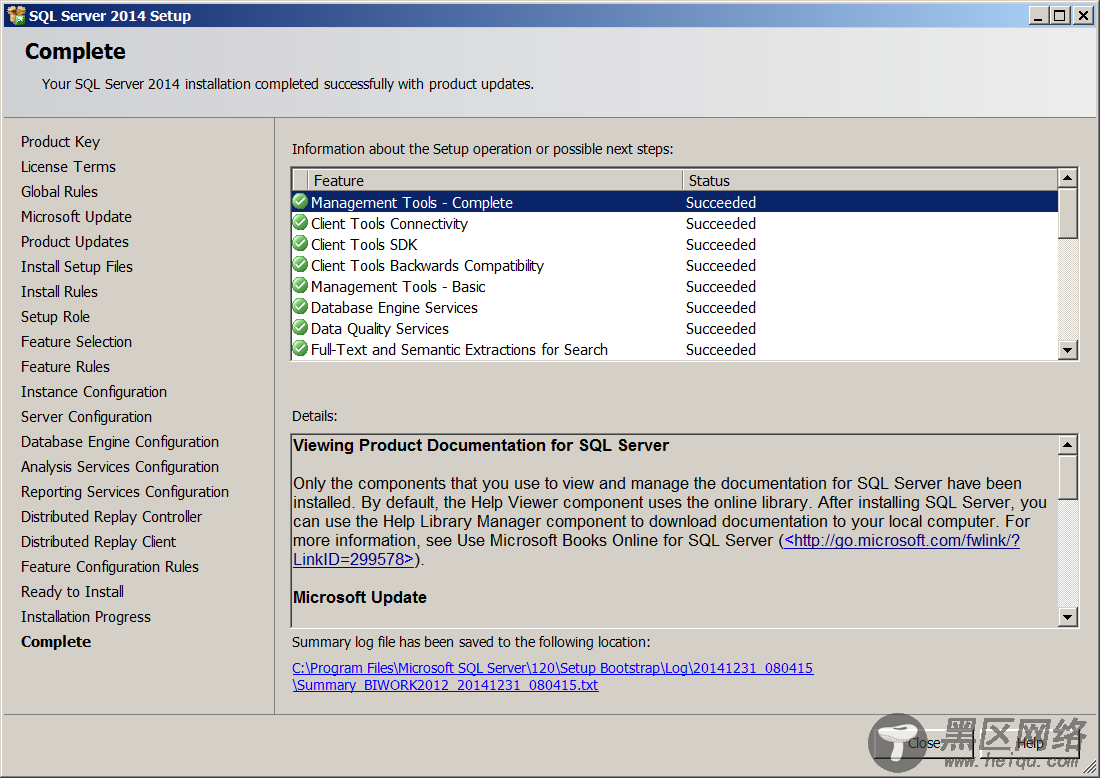Click the Details pane scroll down arrow
The width and height of the screenshot is (1100, 778).
pos(1067,617)
